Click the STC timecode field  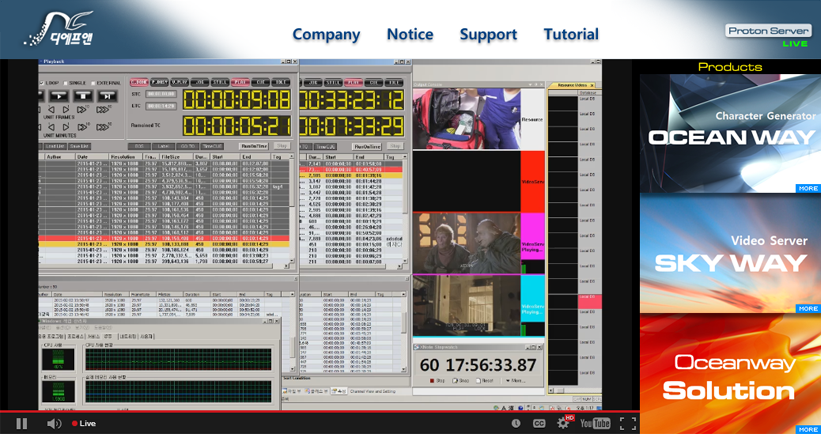pyautogui.click(x=161, y=94)
